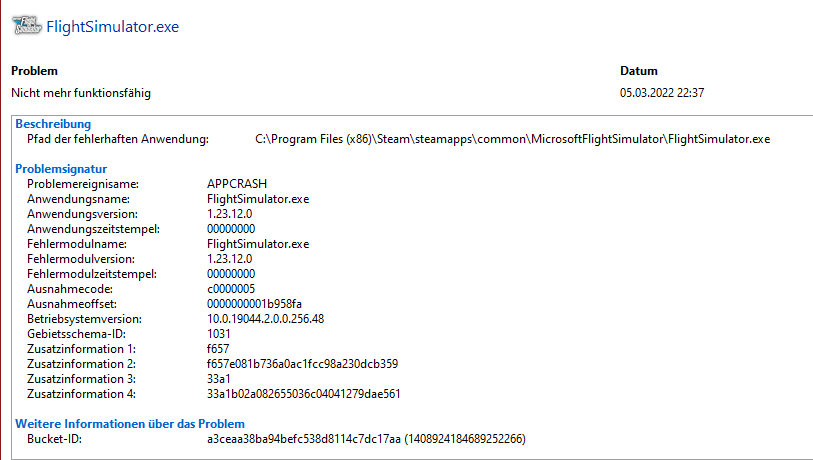Select 00000000 value beside Fehlermodulzeitstempel

(231, 274)
